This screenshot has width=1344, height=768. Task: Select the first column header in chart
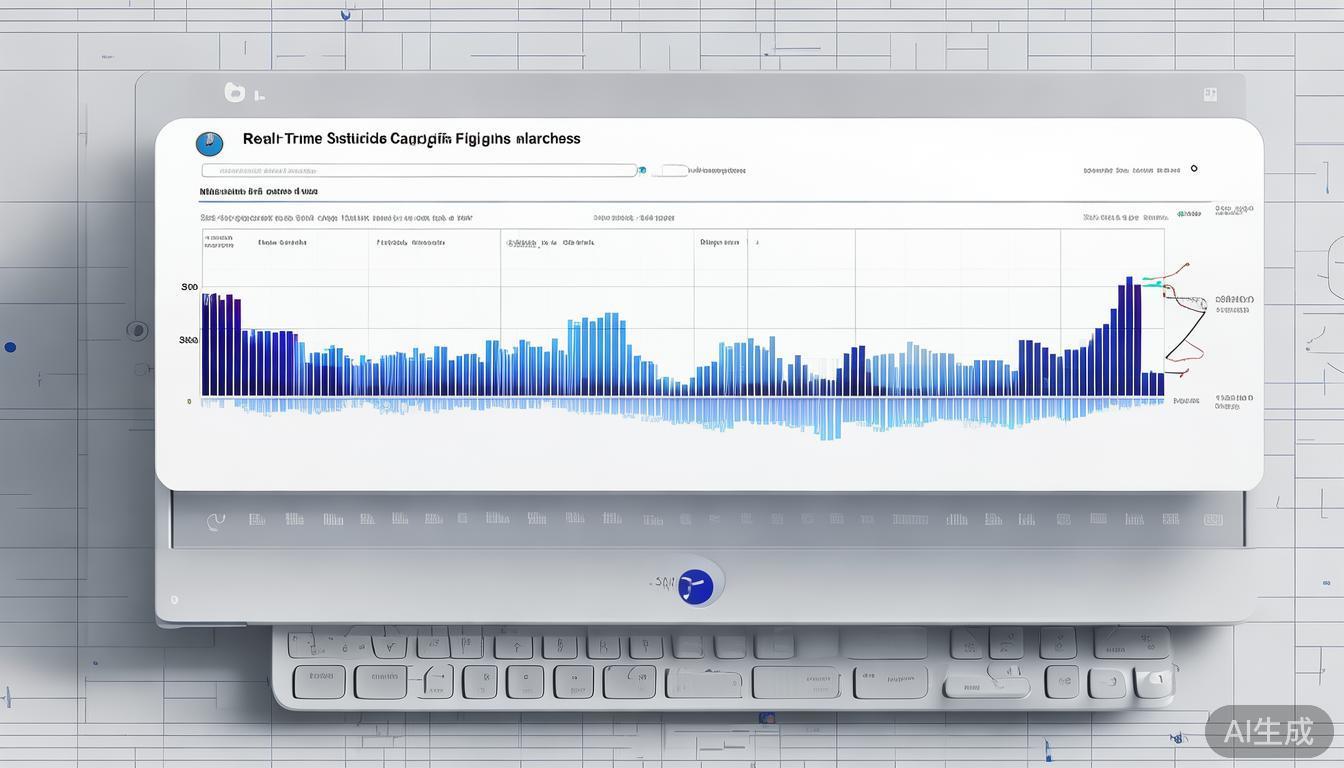click(218, 242)
